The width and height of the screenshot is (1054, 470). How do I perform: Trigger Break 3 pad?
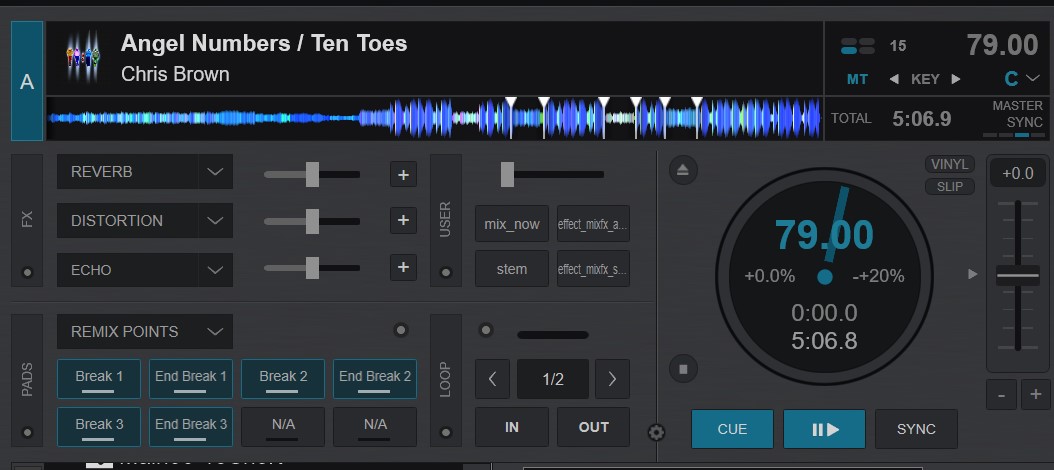99,426
